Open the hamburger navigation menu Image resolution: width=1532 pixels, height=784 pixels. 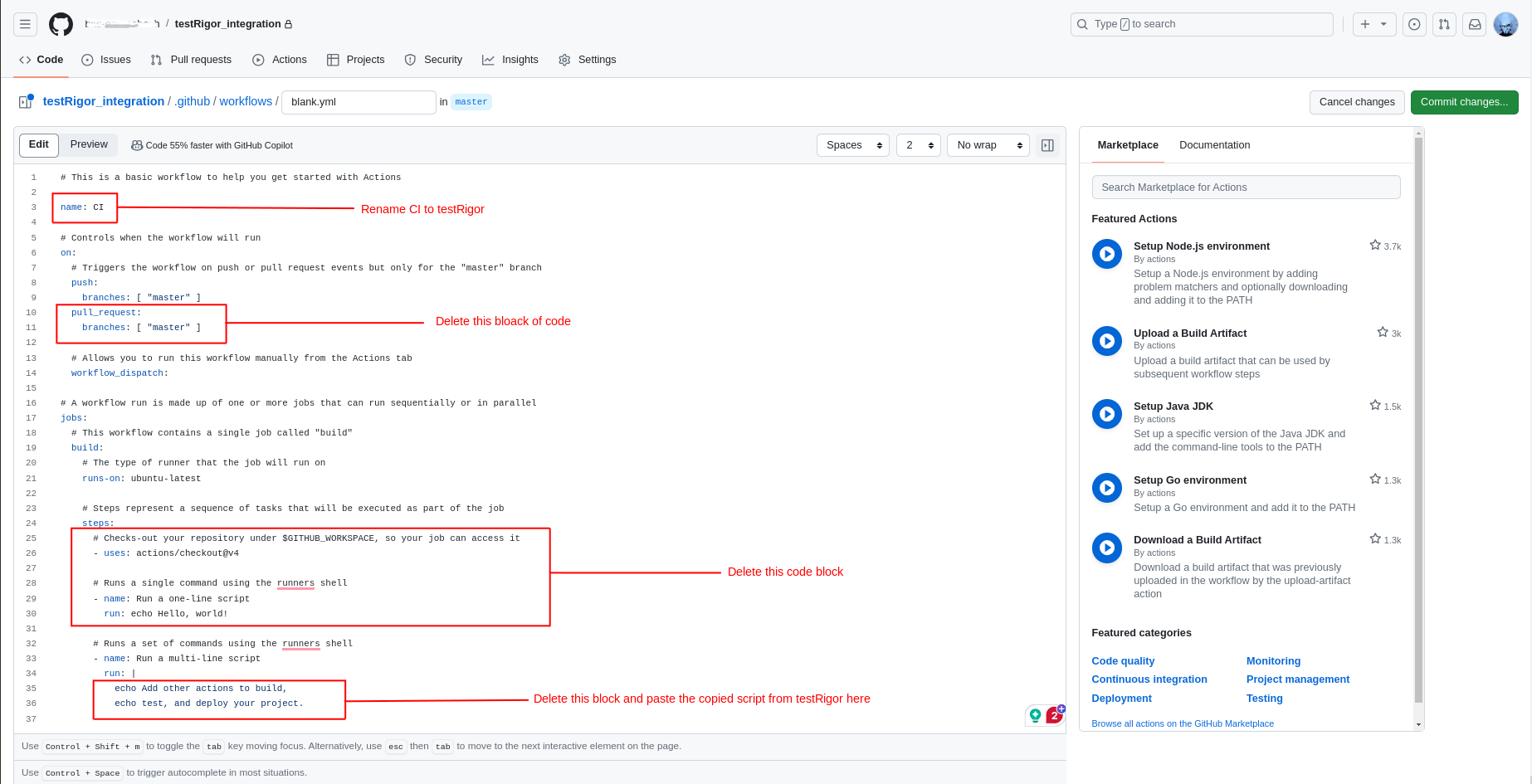coord(25,24)
